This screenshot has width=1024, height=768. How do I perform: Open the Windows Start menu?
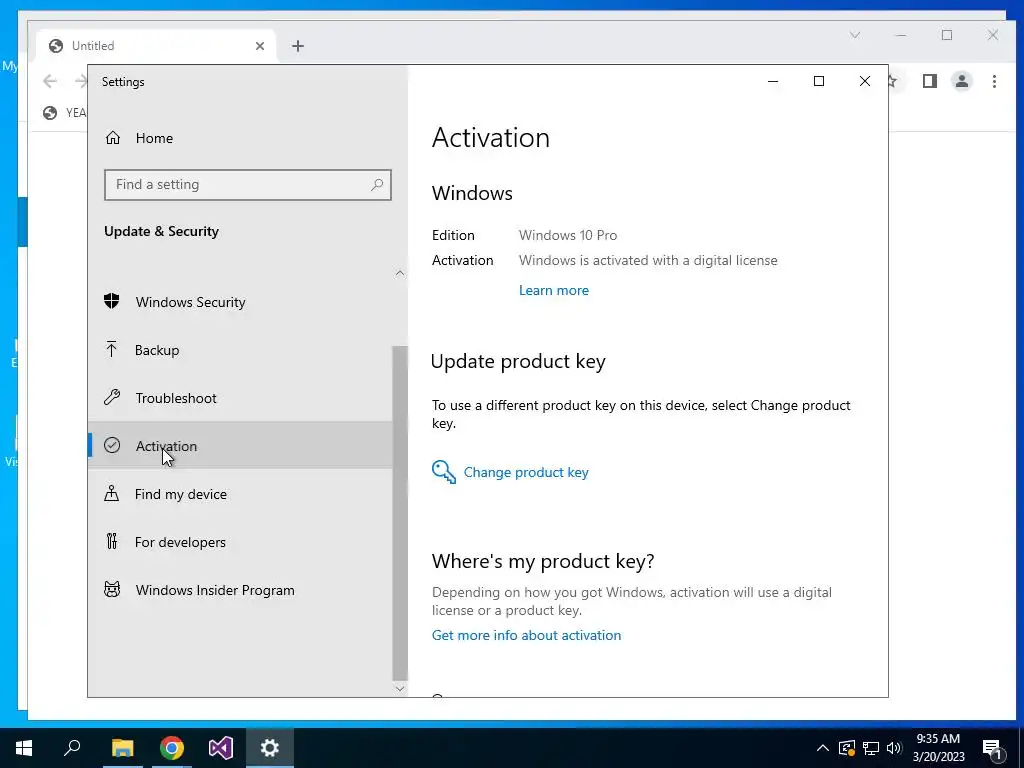pos(24,748)
